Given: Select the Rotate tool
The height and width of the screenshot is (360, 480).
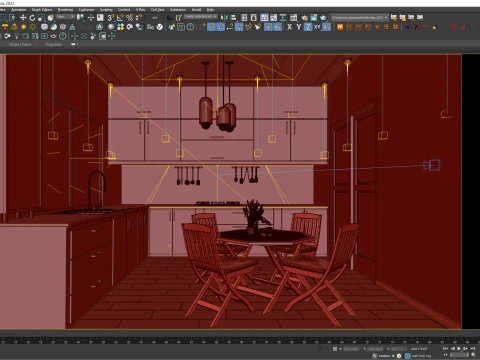Looking at the screenshot, I should pos(32,17).
